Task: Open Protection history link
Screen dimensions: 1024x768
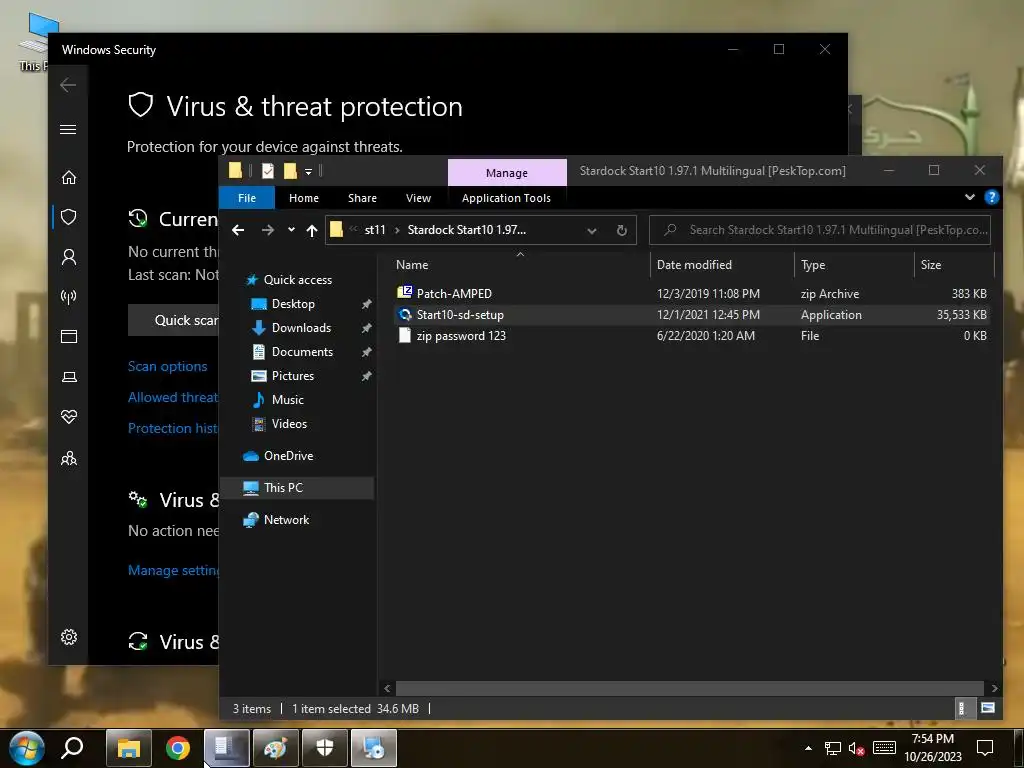Action: click(173, 428)
